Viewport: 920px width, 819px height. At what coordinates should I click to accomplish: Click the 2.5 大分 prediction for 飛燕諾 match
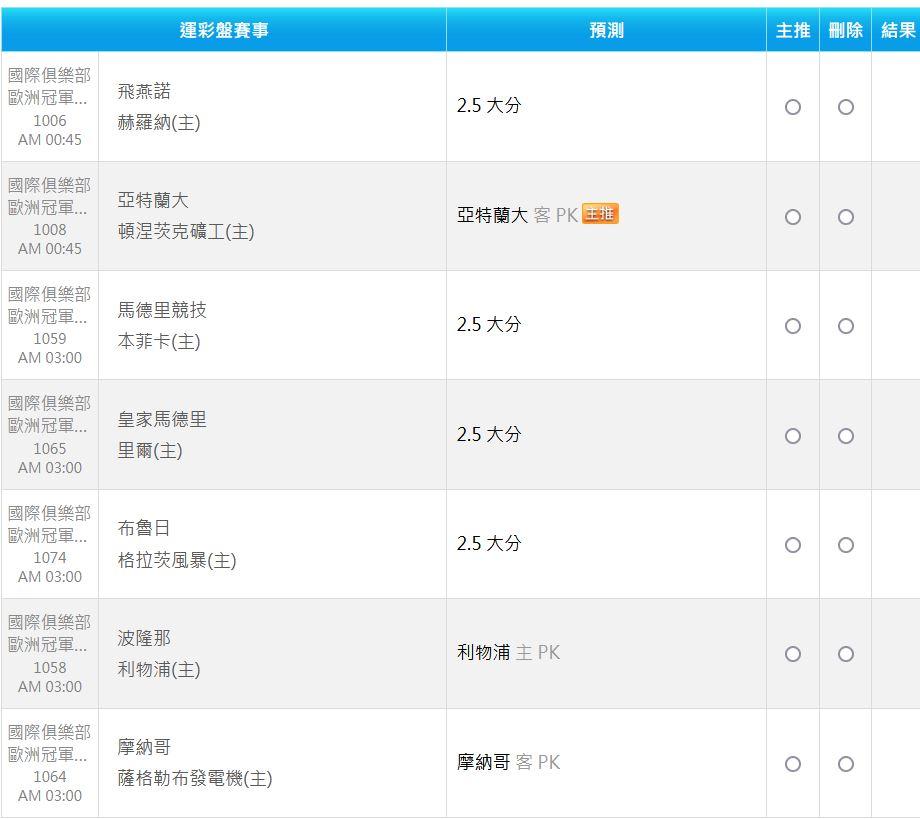(489, 106)
